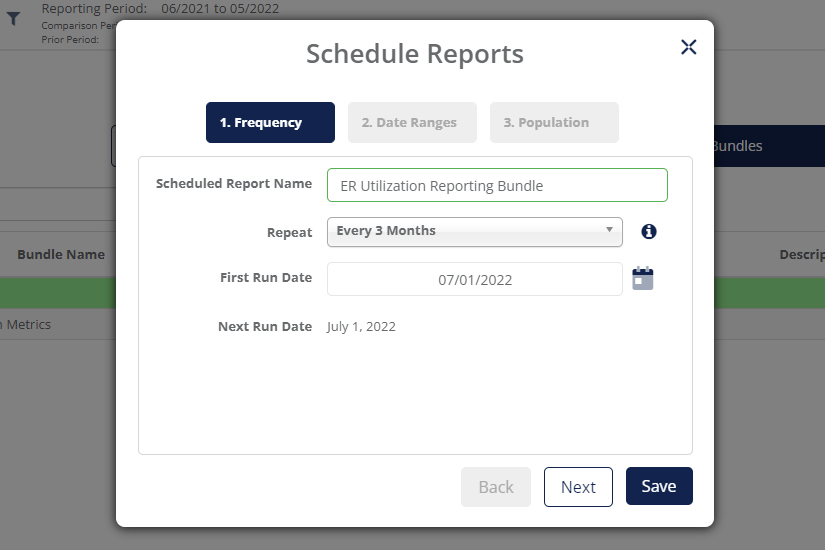The height and width of the screenshot is (550, 825).
Task: Click the Bundle Name column header
Action: (60, 255)
